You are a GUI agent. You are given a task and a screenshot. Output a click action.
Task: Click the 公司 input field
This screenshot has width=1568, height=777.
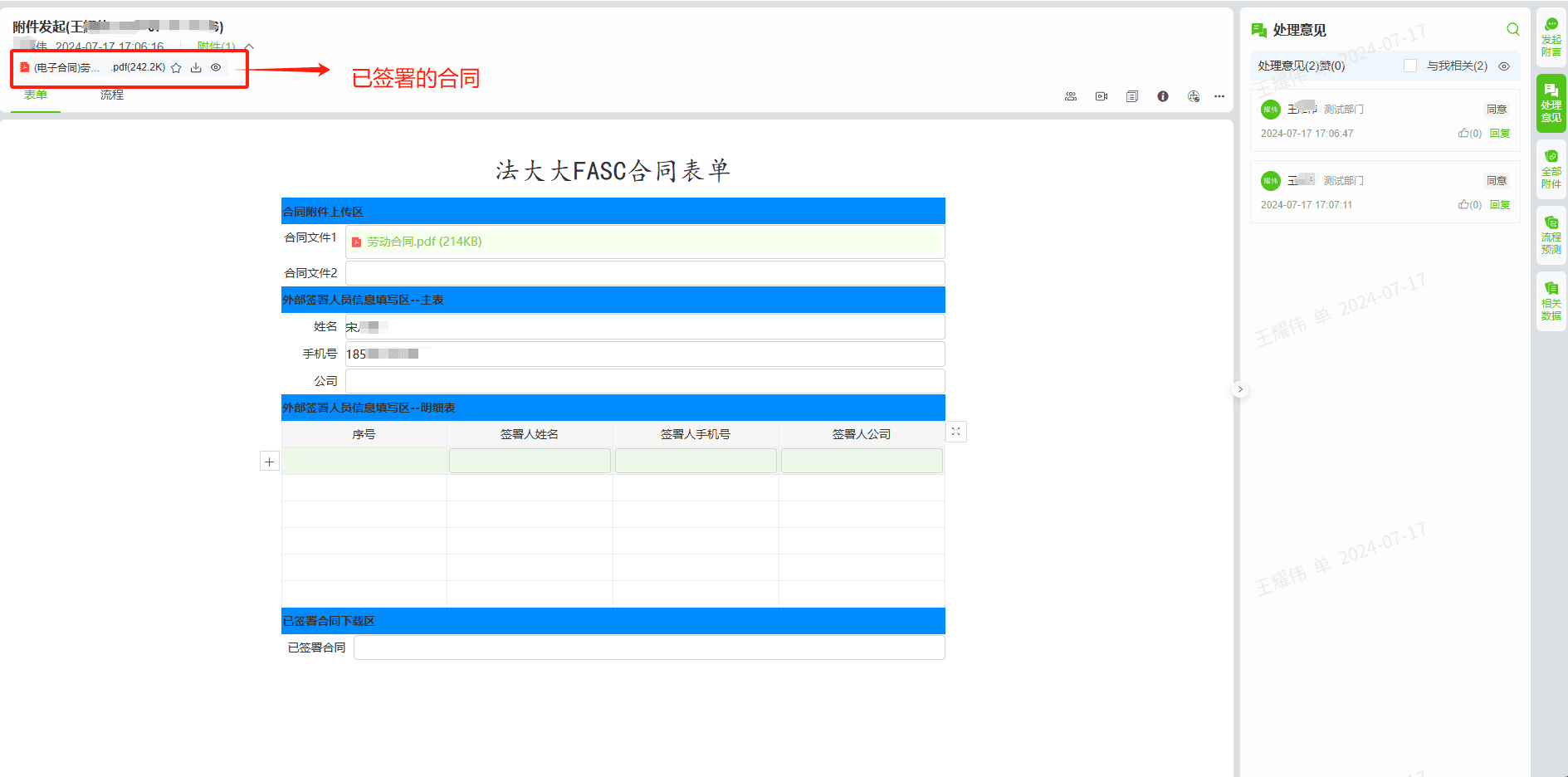pyautogui.click(x=645, y=381)
